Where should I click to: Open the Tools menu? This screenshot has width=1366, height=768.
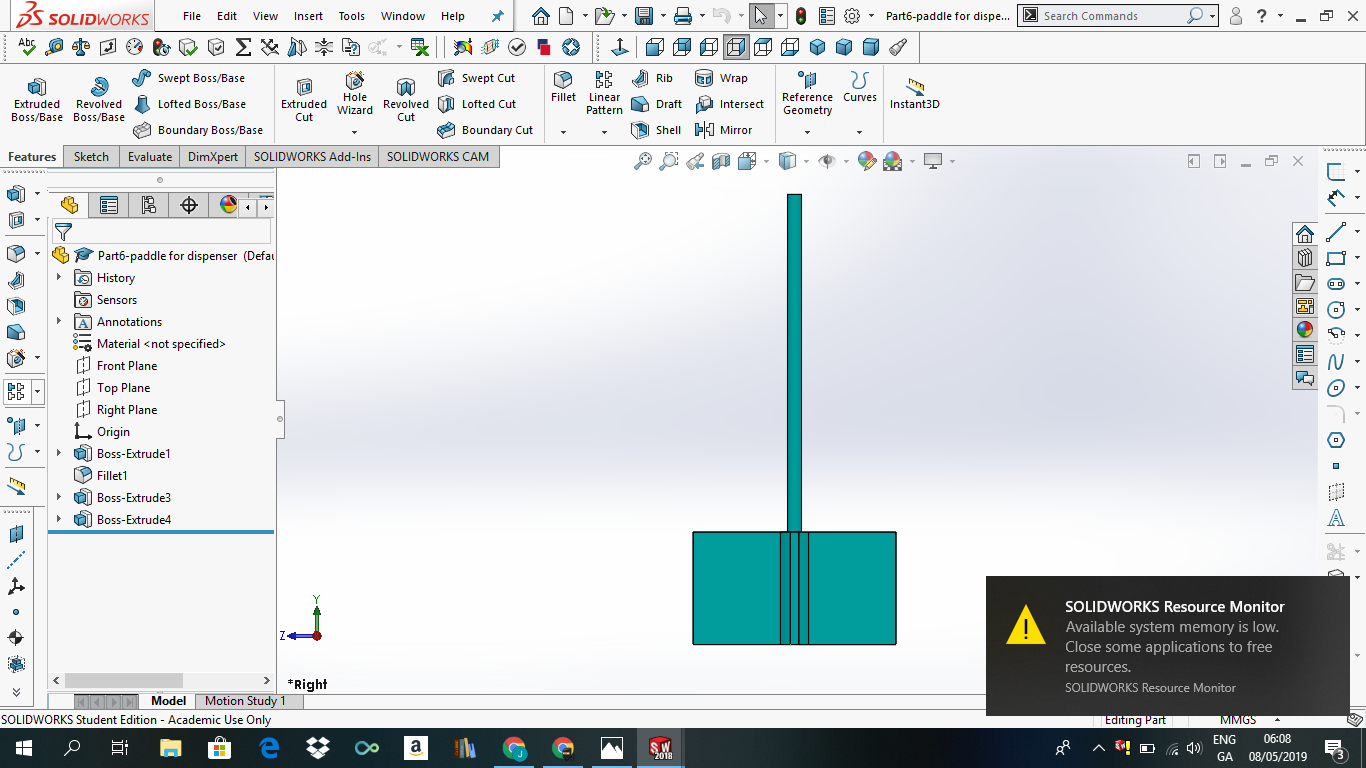point(351,16)
